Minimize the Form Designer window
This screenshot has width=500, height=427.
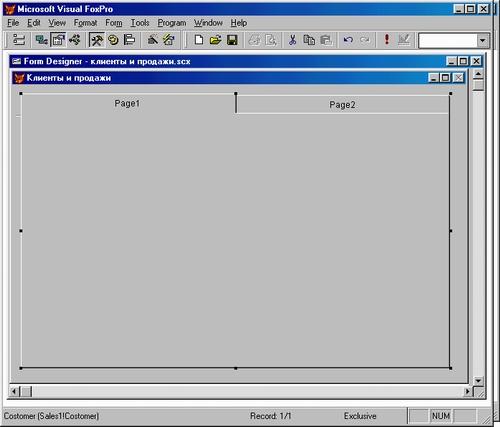pyautogui.click(x=451, y=61)
